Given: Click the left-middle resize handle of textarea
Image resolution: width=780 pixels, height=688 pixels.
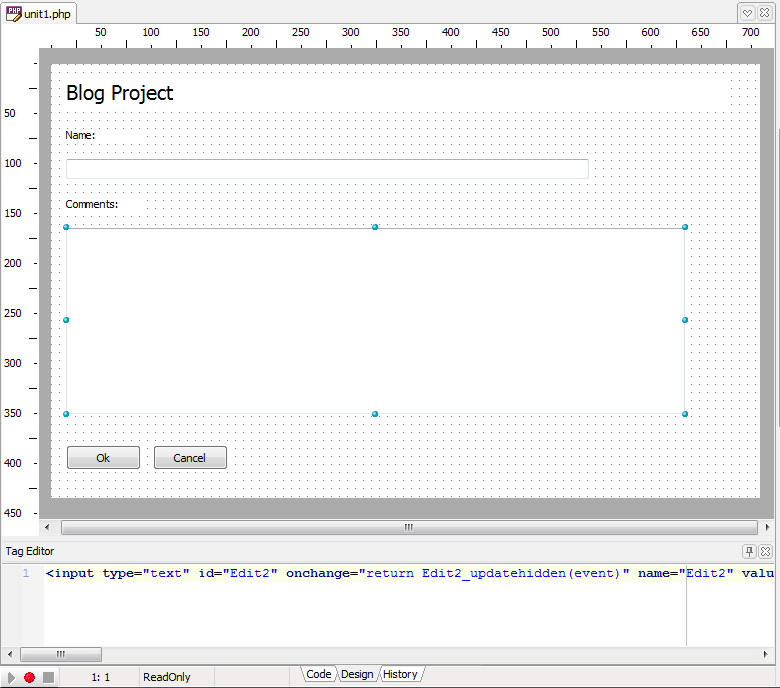Looking at the screenshot, I should tap(66, 320).
